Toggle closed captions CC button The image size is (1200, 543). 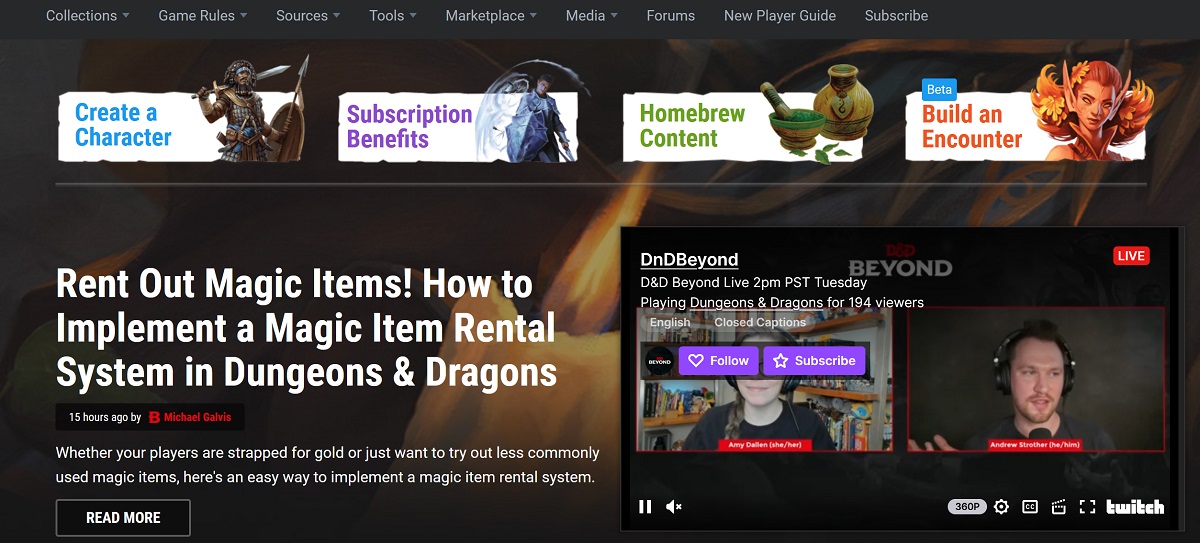pyautogui.click(x=1030, y=507)
